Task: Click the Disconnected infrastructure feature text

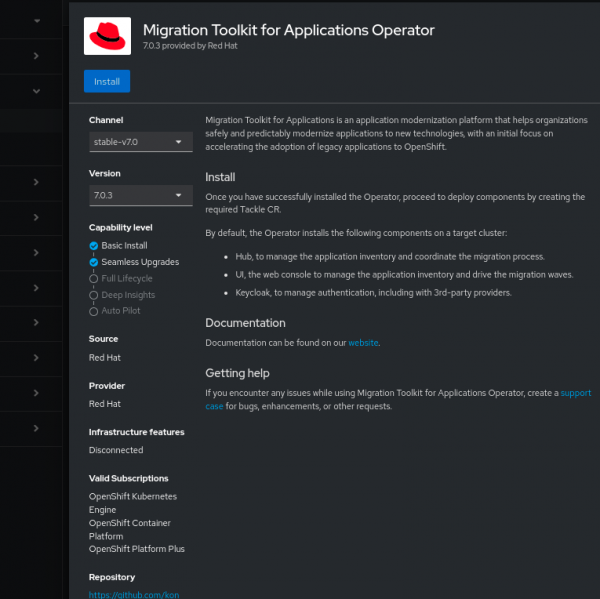Action: (x=116, y=450)
